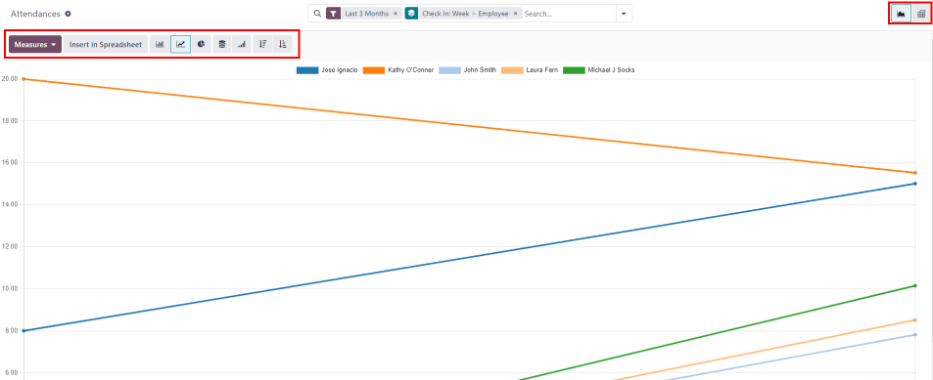Open the Measures dropdown
The height and width of the screenshot is (380, 933).
tap(35, 45)
